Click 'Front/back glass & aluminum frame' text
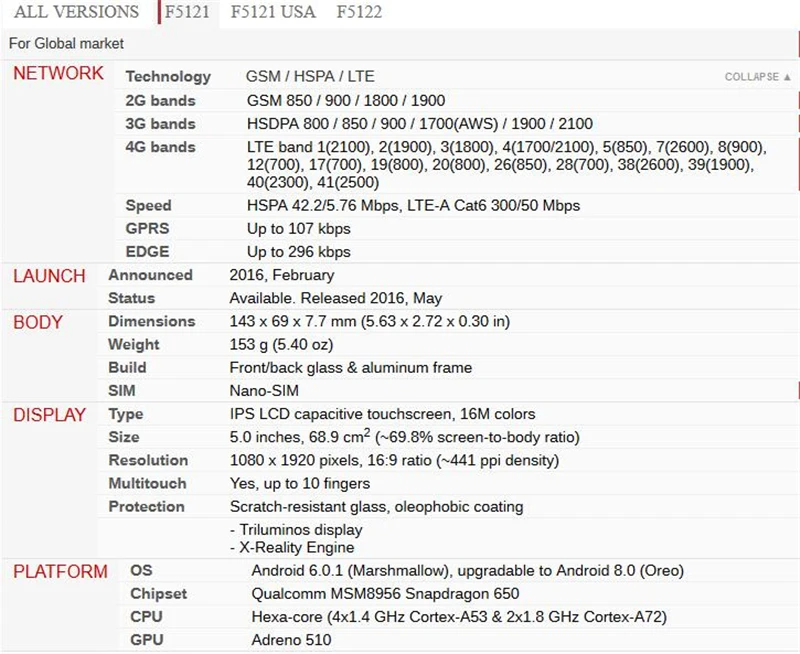 click(351, 367)
